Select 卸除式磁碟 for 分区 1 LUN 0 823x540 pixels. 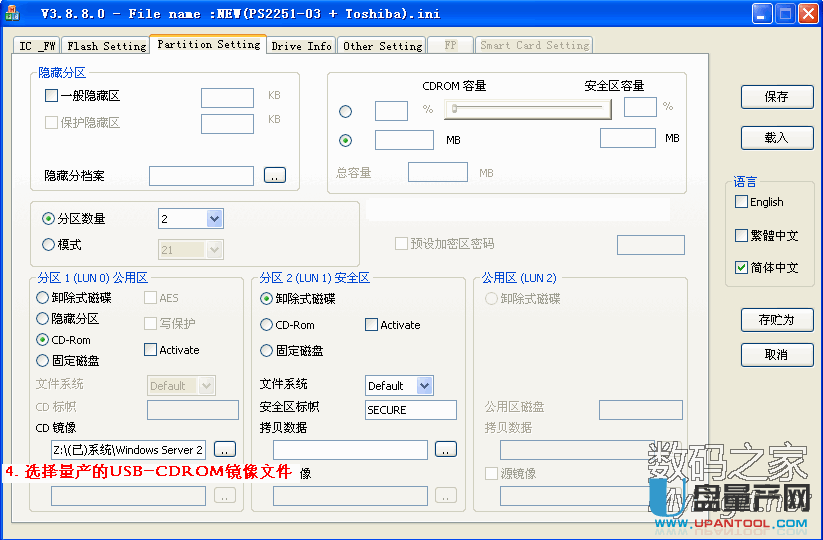pos(43,298)
